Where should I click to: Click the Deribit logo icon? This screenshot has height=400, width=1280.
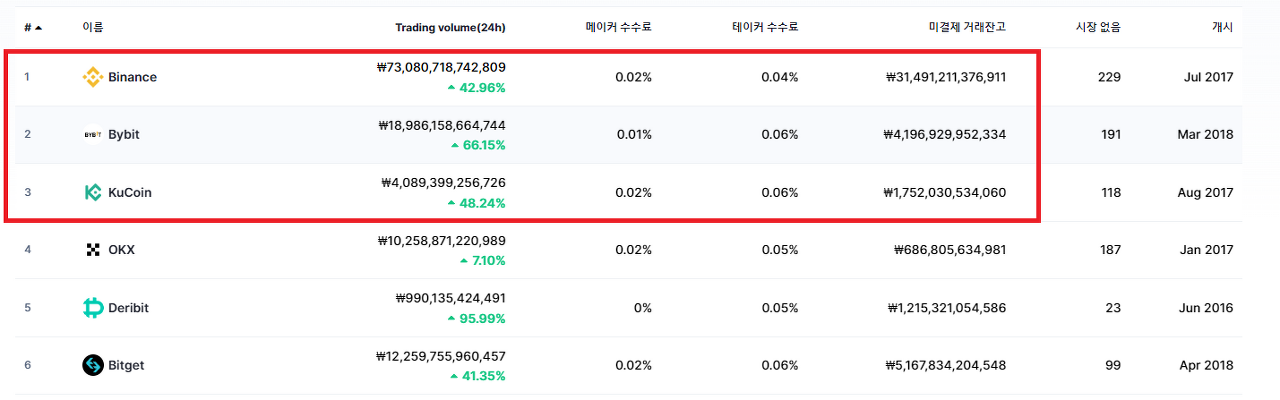93,308
